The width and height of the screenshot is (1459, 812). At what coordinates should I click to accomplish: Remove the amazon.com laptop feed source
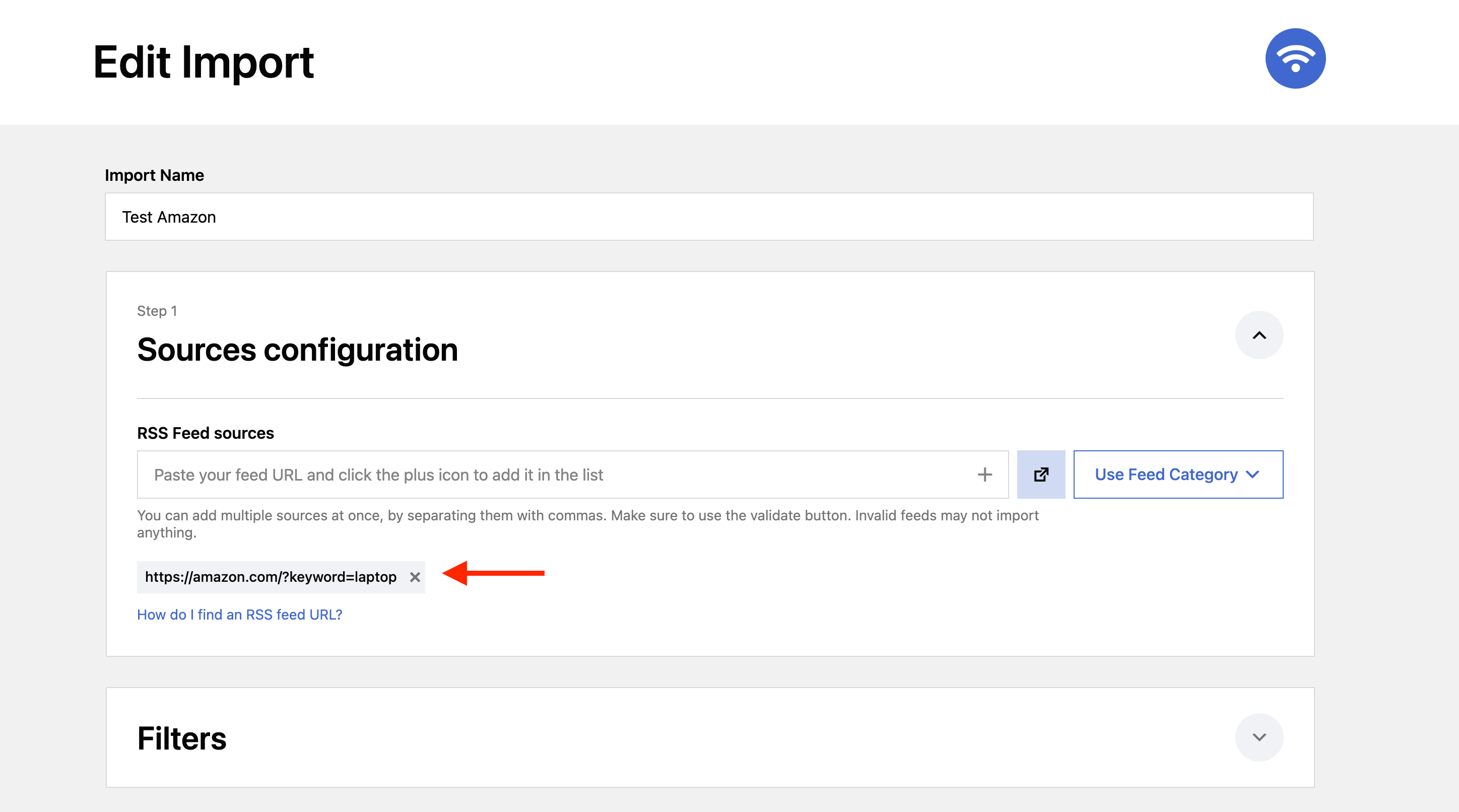click(415, 577)
